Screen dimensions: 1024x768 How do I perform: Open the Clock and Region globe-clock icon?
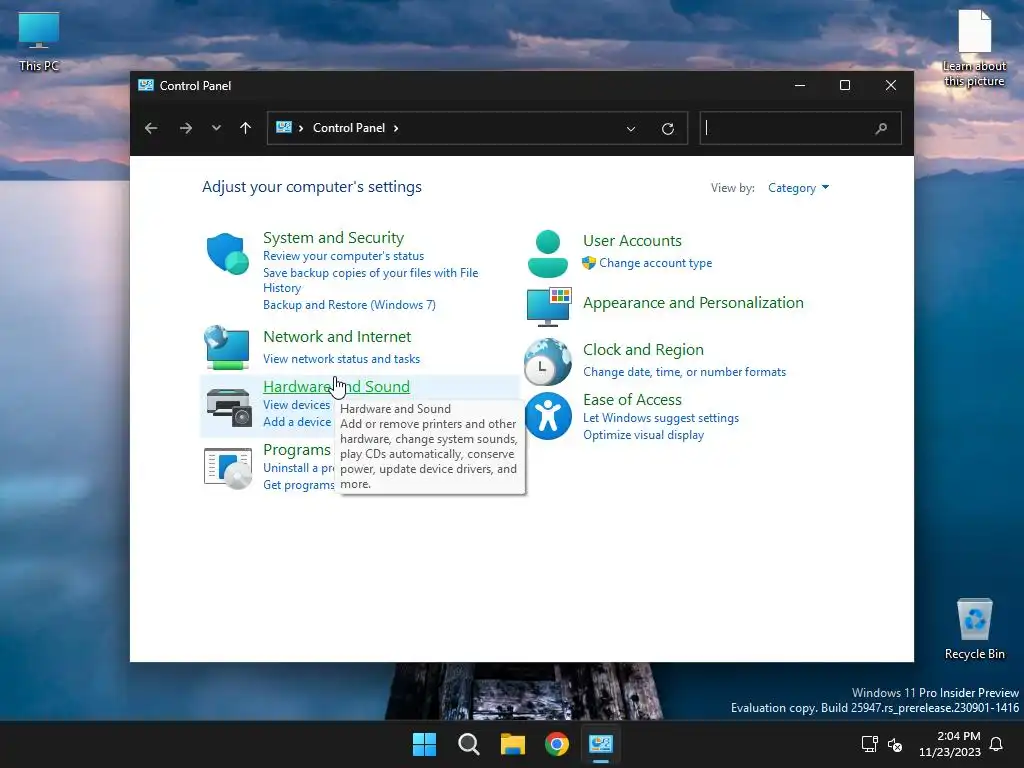(x=547, y=361)
